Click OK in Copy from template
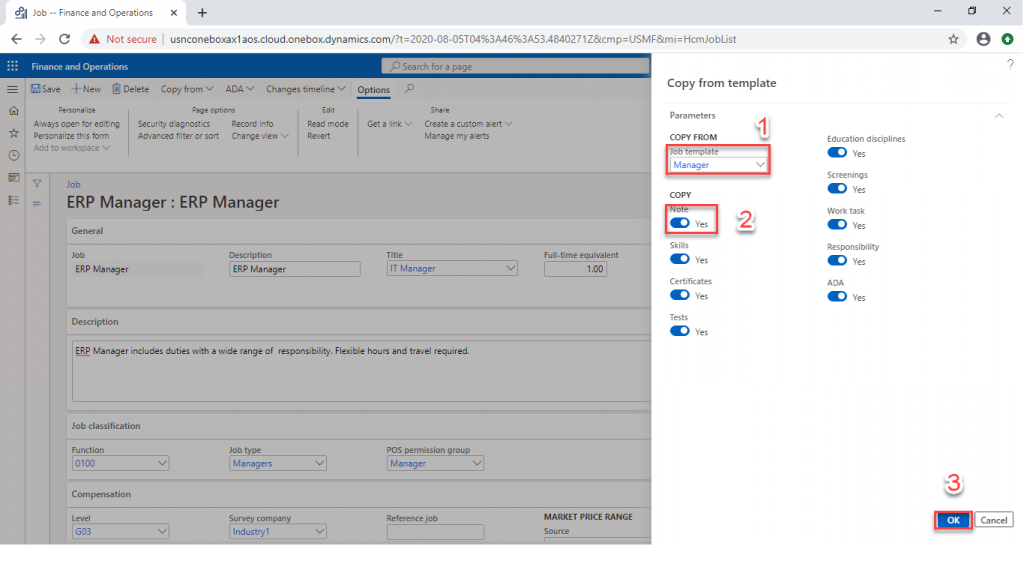 pos(953,520)
